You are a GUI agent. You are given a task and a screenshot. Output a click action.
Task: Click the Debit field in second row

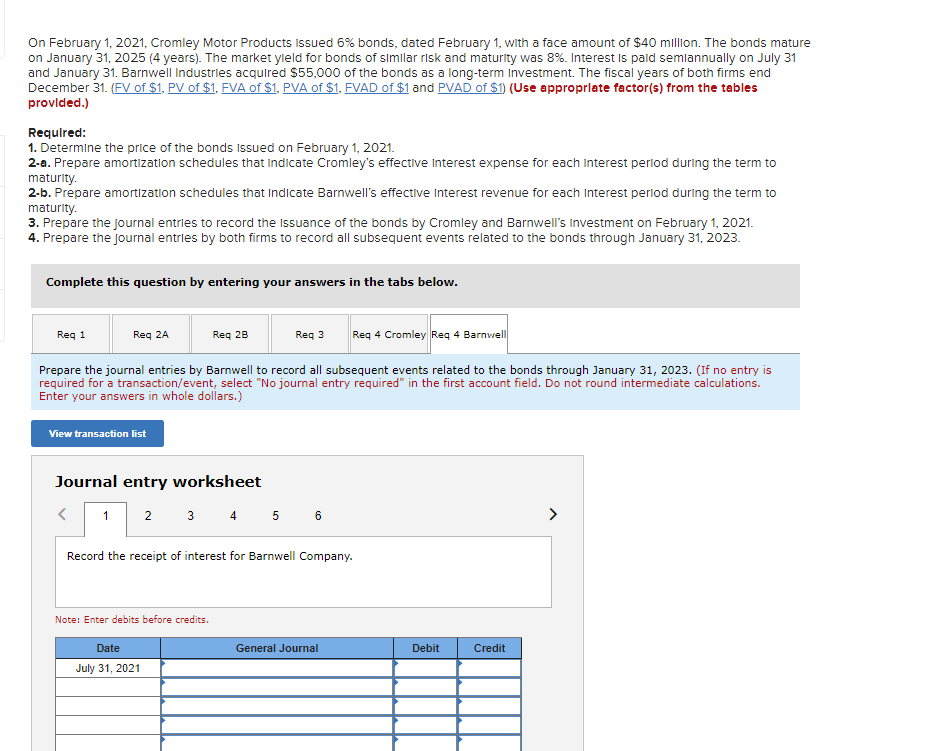426,687
